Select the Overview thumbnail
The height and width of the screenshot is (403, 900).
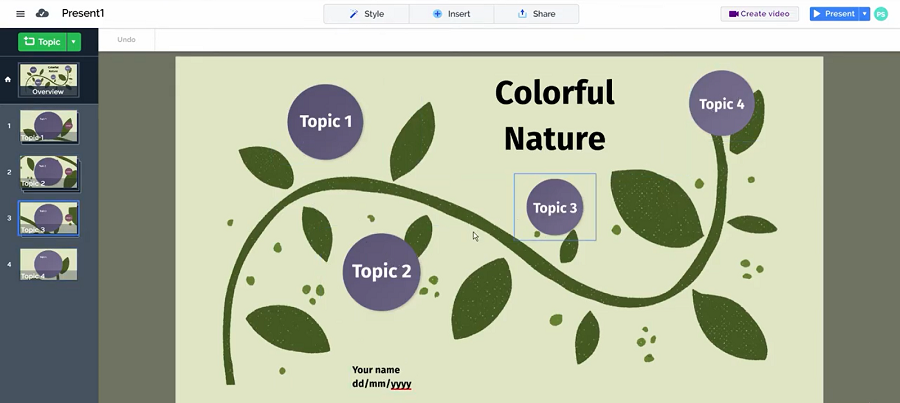(48, 80)
